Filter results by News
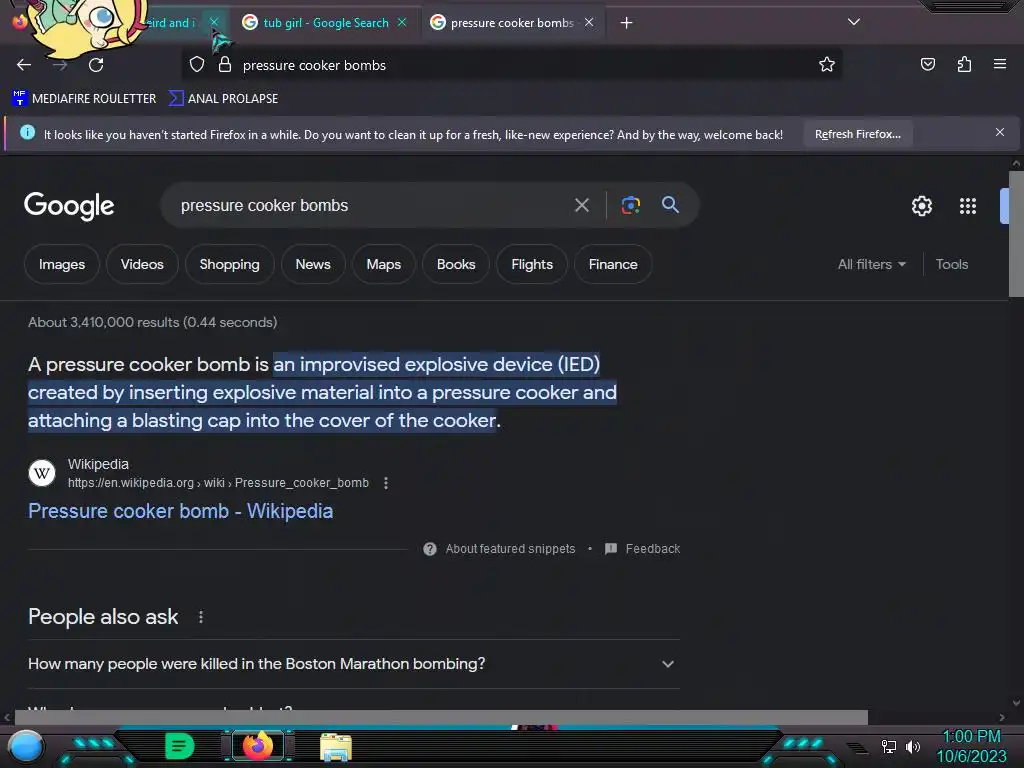 coord(313,264)
